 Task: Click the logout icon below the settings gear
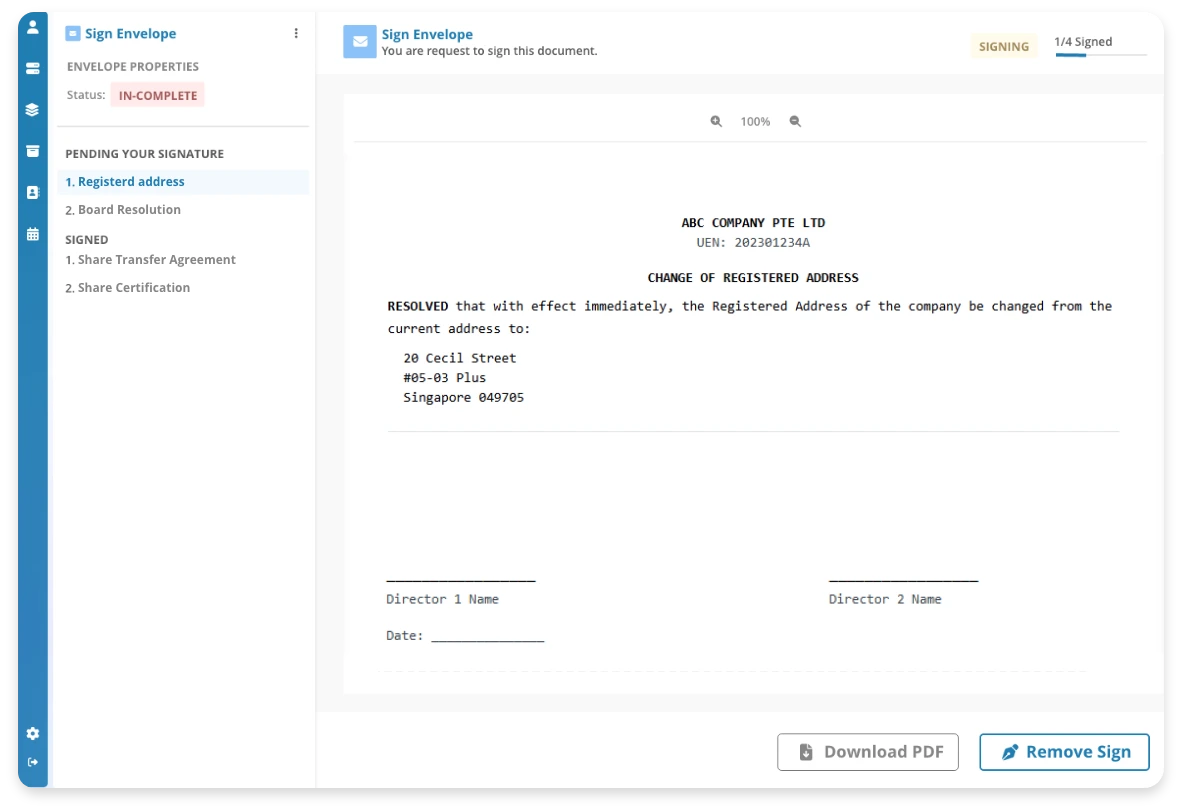coord(32,761)
